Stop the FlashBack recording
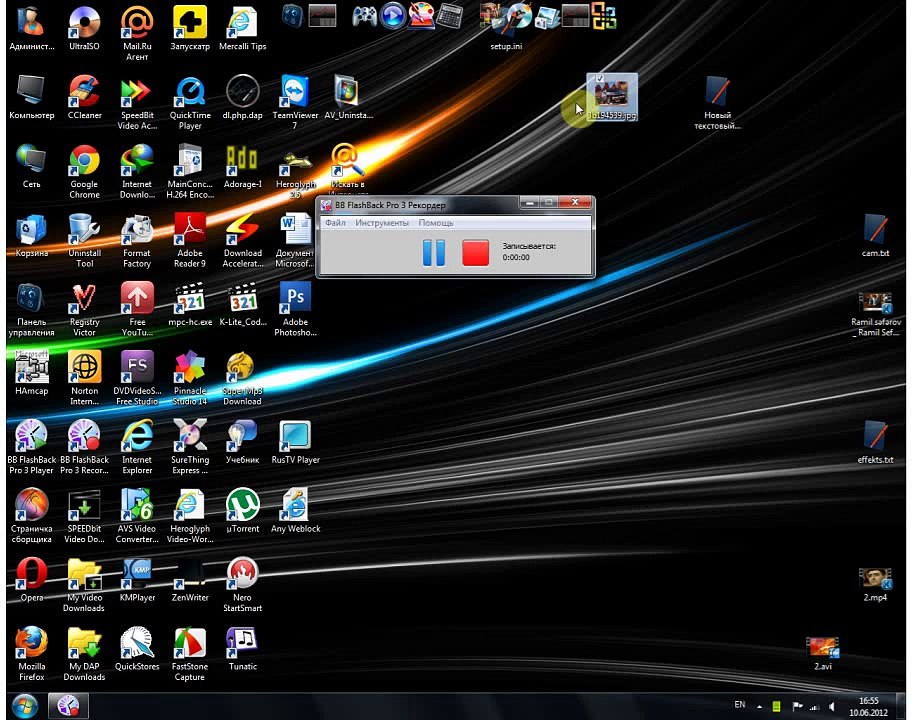912x720 pixels. click(475, 253)
